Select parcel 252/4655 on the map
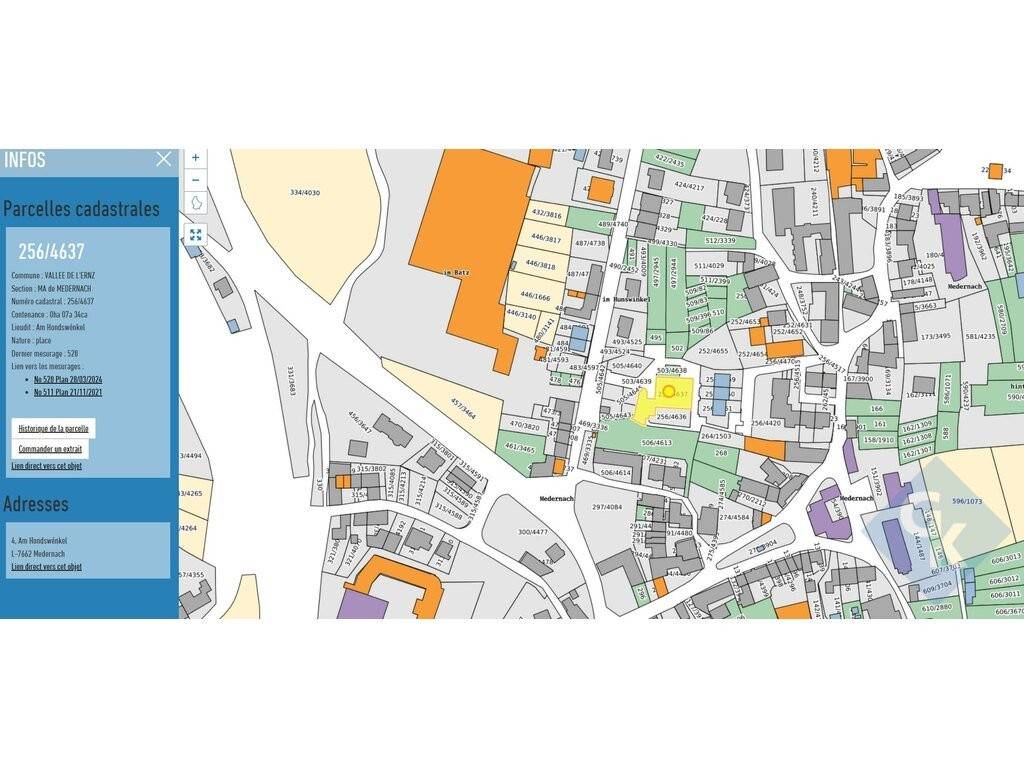 (x=713, y=352)
